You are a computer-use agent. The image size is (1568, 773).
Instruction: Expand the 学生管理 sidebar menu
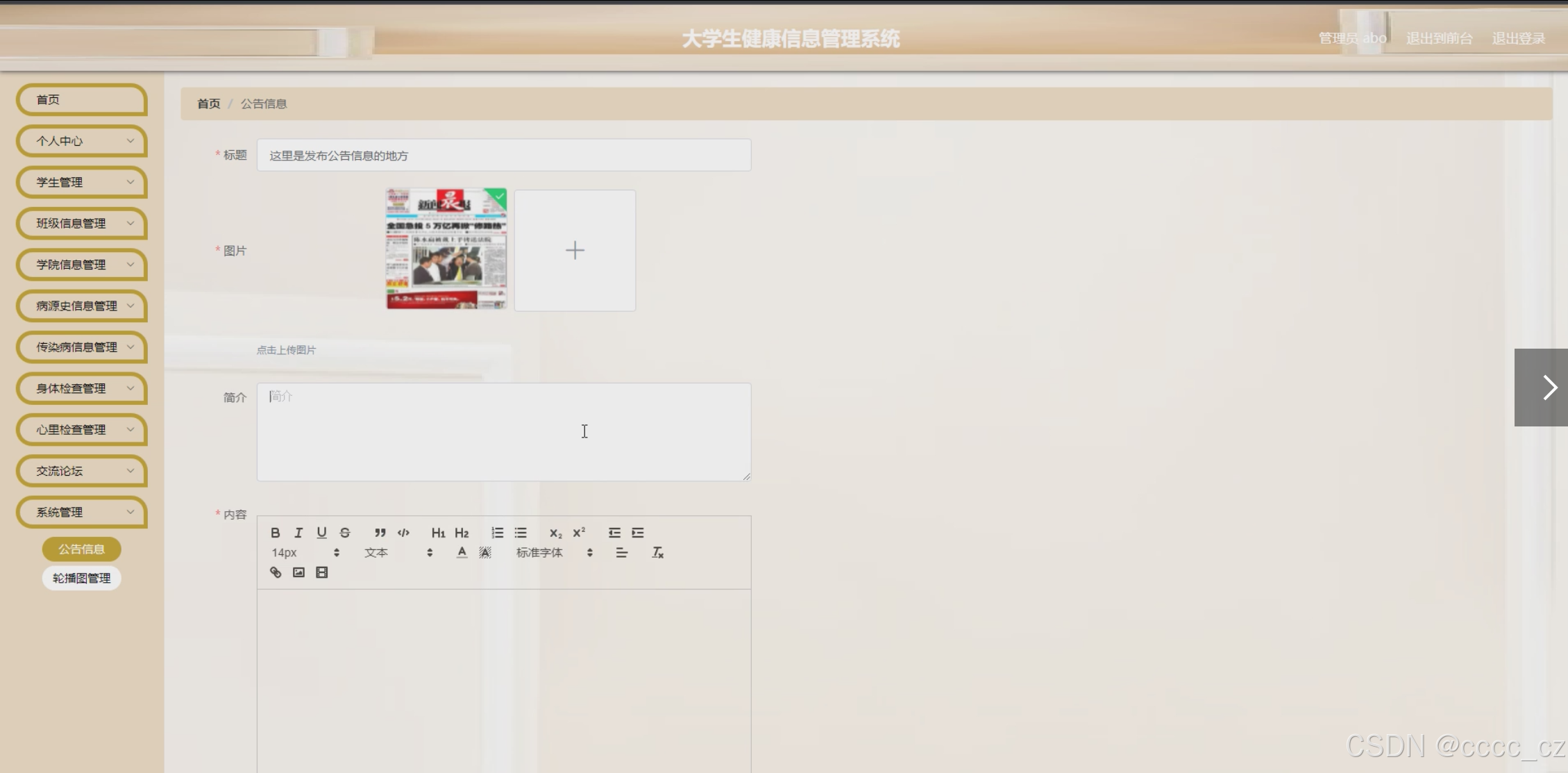(x=82, y=182)
